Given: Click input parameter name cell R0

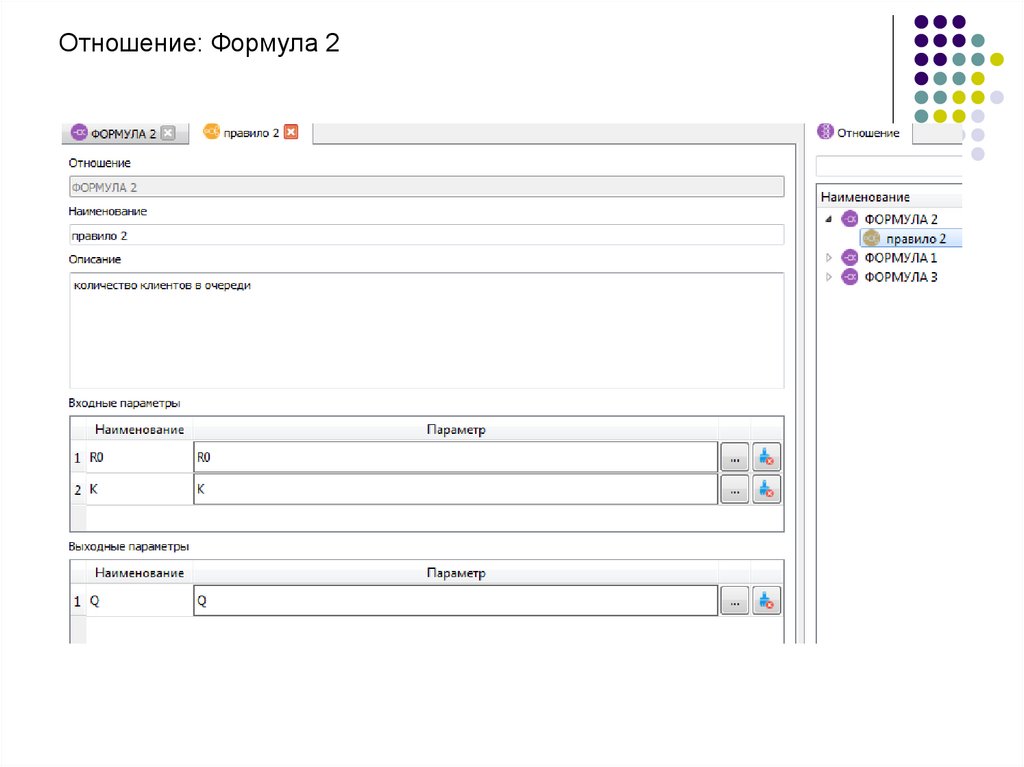Looking at the screenshot, I should click(x=139, y=457).
